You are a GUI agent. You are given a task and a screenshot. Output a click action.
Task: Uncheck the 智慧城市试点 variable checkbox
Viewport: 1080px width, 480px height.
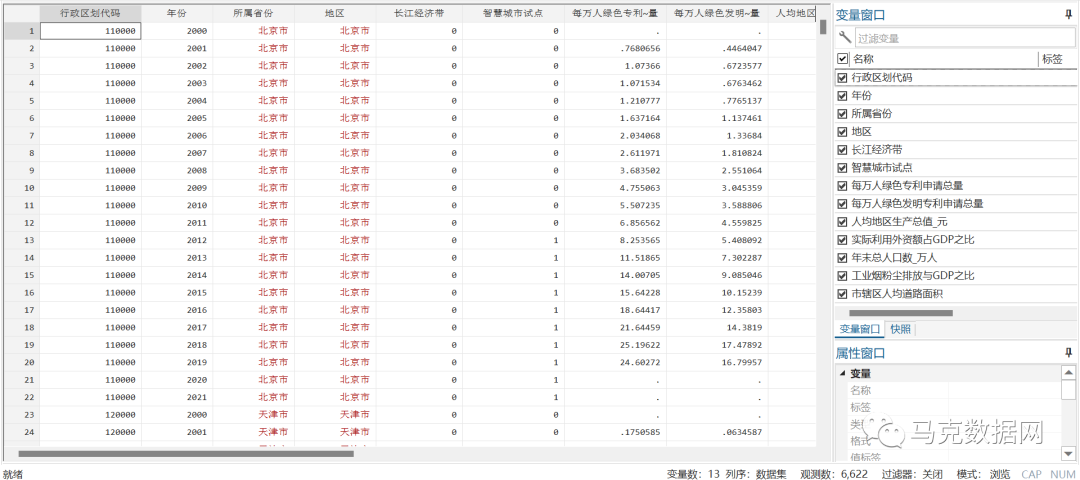tap(842, 167)
